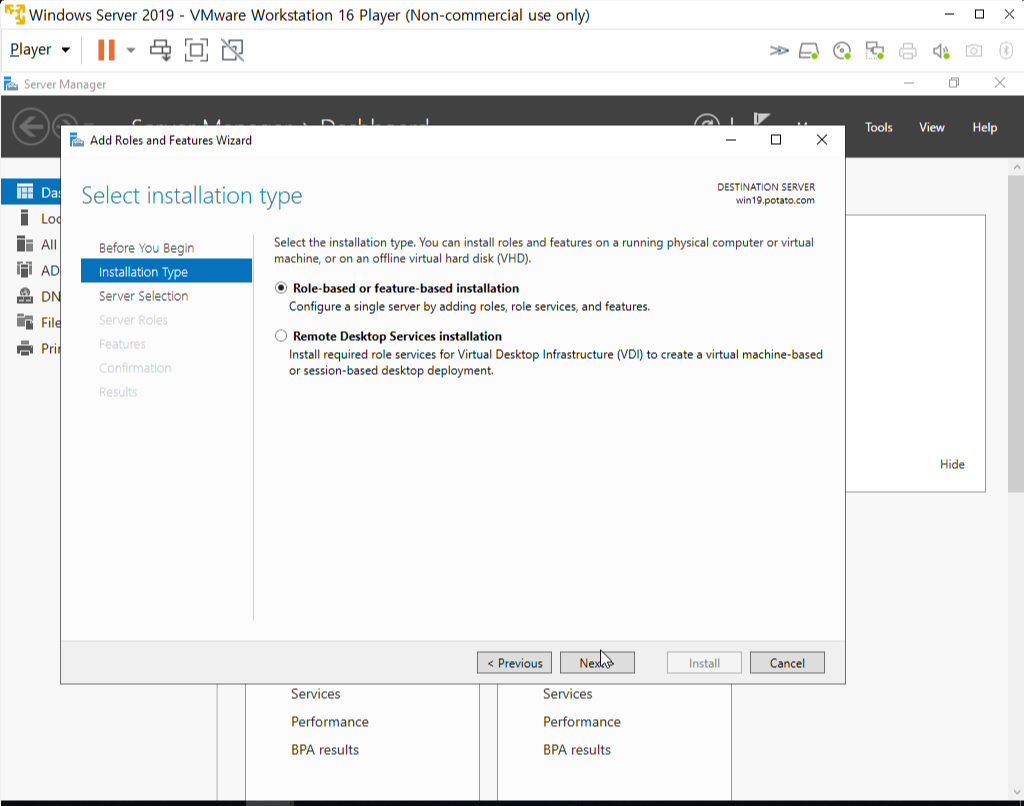Screen dimensions: 1024x806
Task: Click the double-arrow devices expand icon
Action: point(778,50)
